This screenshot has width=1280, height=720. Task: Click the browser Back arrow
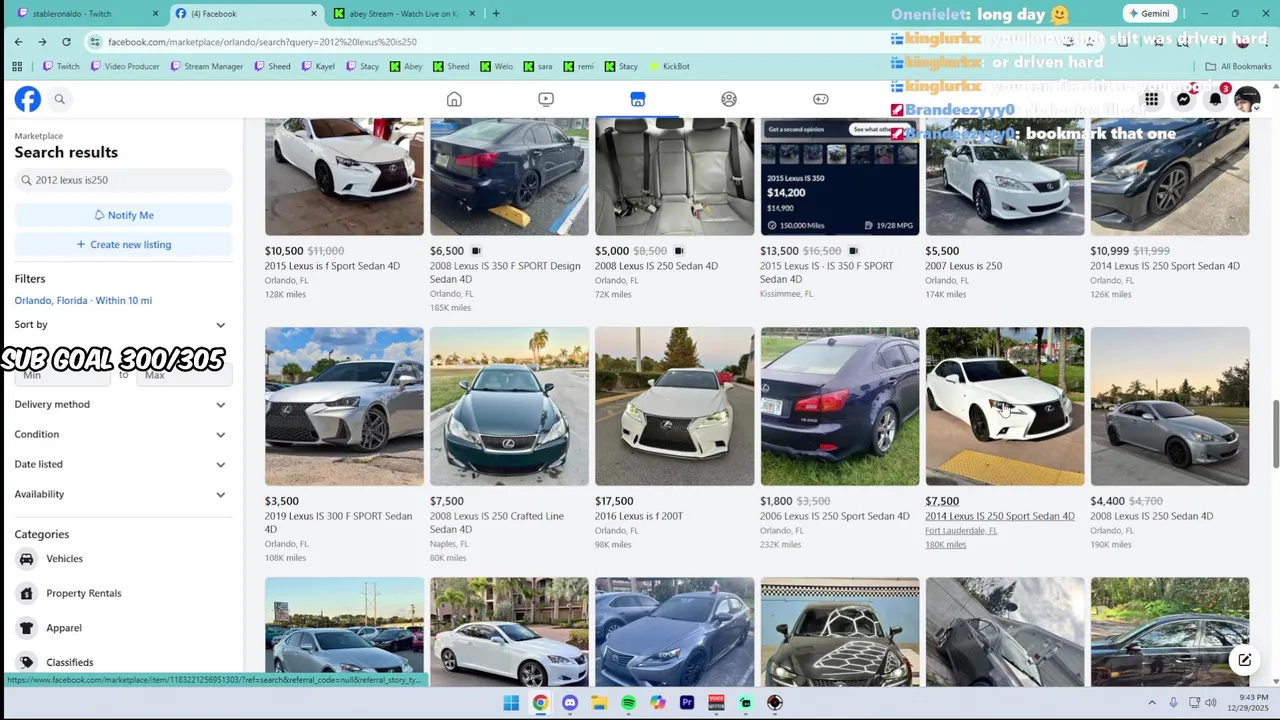click(x=18, y=42)
